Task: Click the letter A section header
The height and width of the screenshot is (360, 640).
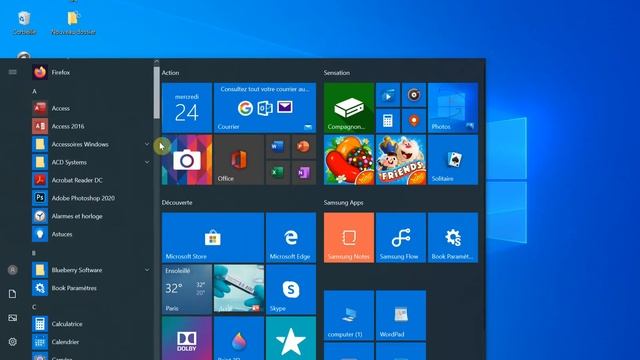Action: click(34, 91)
